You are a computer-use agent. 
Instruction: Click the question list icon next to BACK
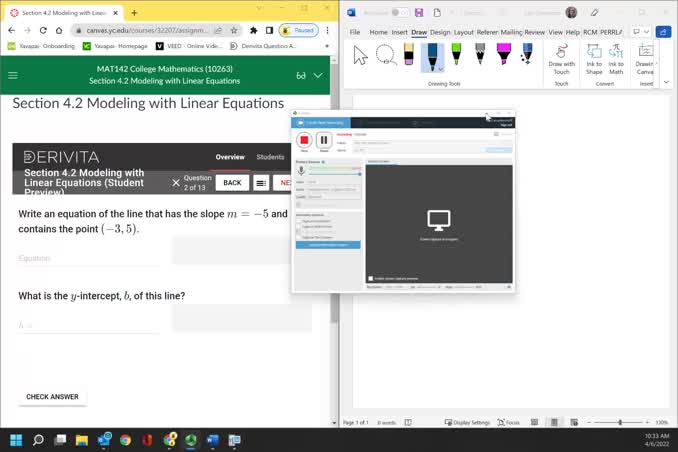click(260, 183)
